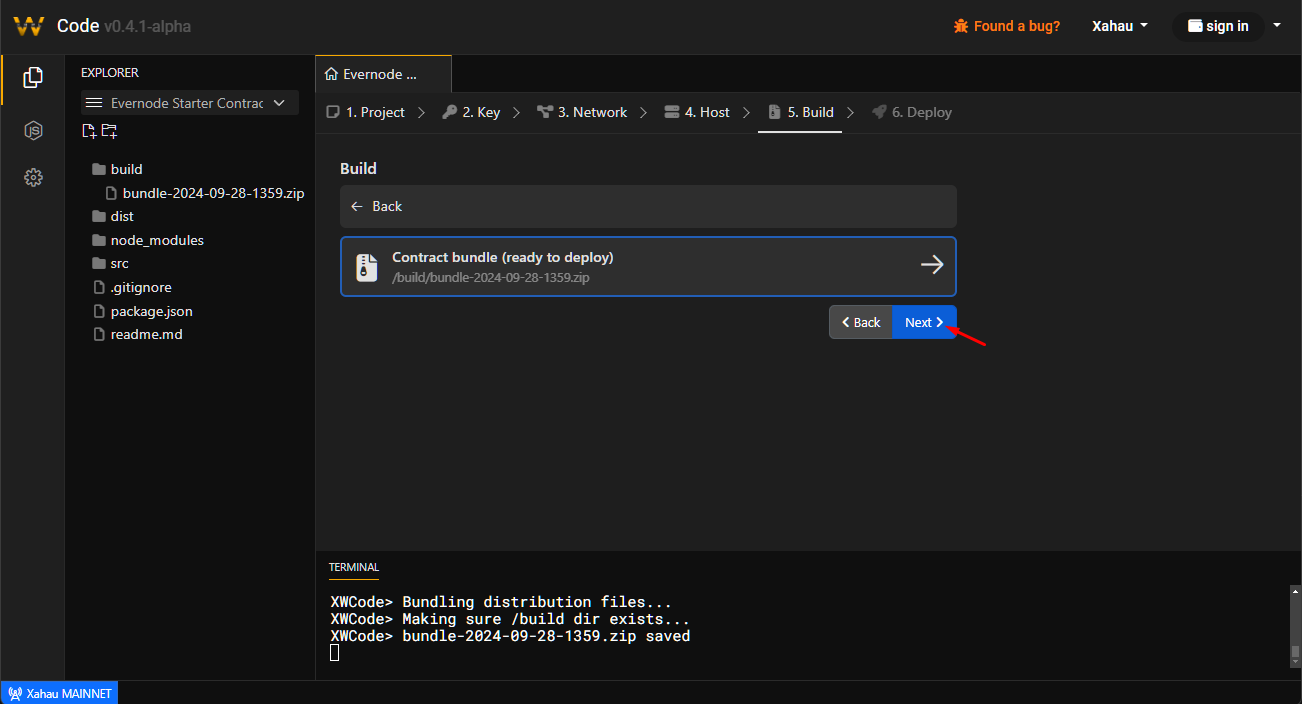Go to step 4. Host
1302x704 pixels.
[697, 112]
